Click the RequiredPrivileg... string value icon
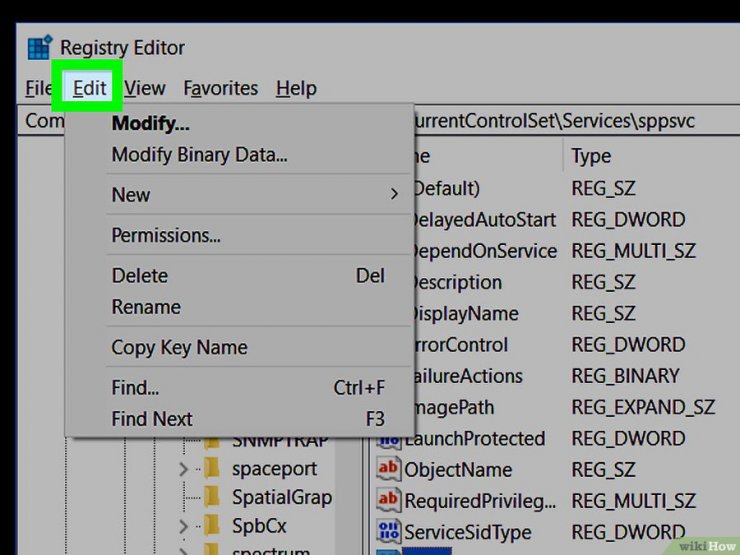Image resolution: width=740 pixels, height=555 pixels. pyautogui.click(x=388, y=500)
